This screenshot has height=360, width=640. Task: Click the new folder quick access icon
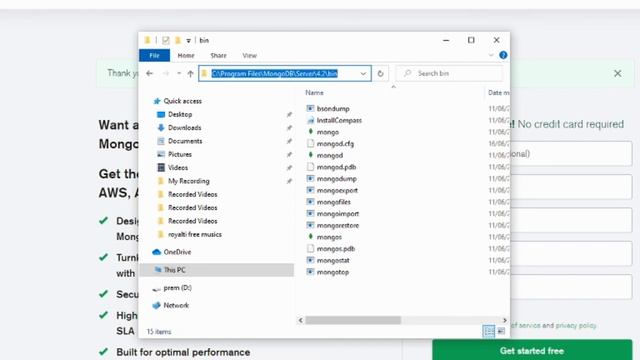pyautogui.click(x=178, y=40)
